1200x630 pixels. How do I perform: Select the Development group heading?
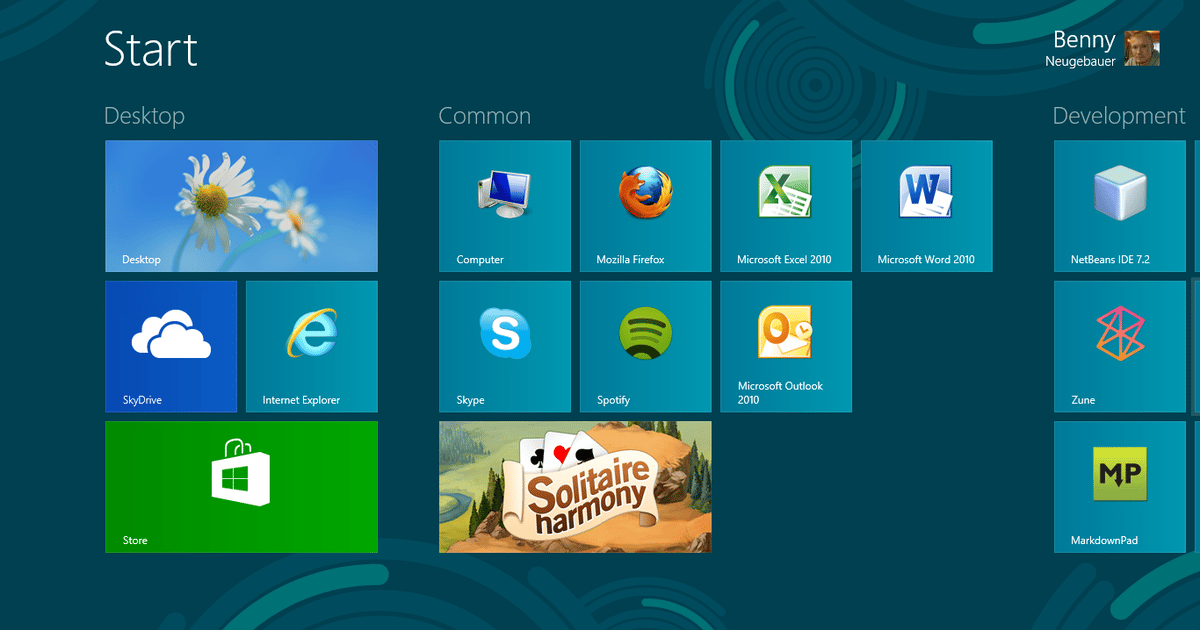(1119, 117)
